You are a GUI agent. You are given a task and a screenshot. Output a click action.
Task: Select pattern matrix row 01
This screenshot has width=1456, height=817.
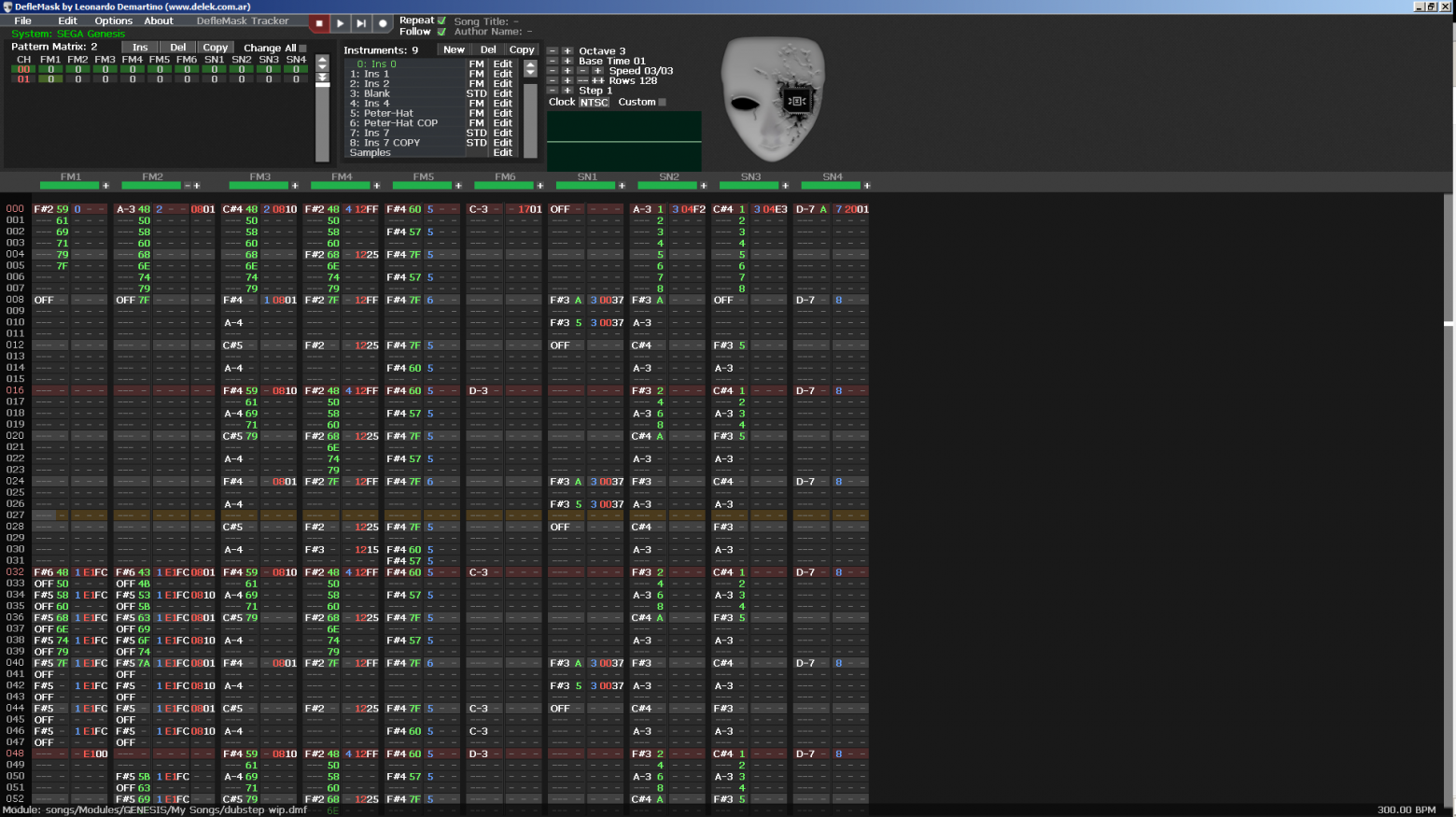pyautogui.click(x=23, y=79)
